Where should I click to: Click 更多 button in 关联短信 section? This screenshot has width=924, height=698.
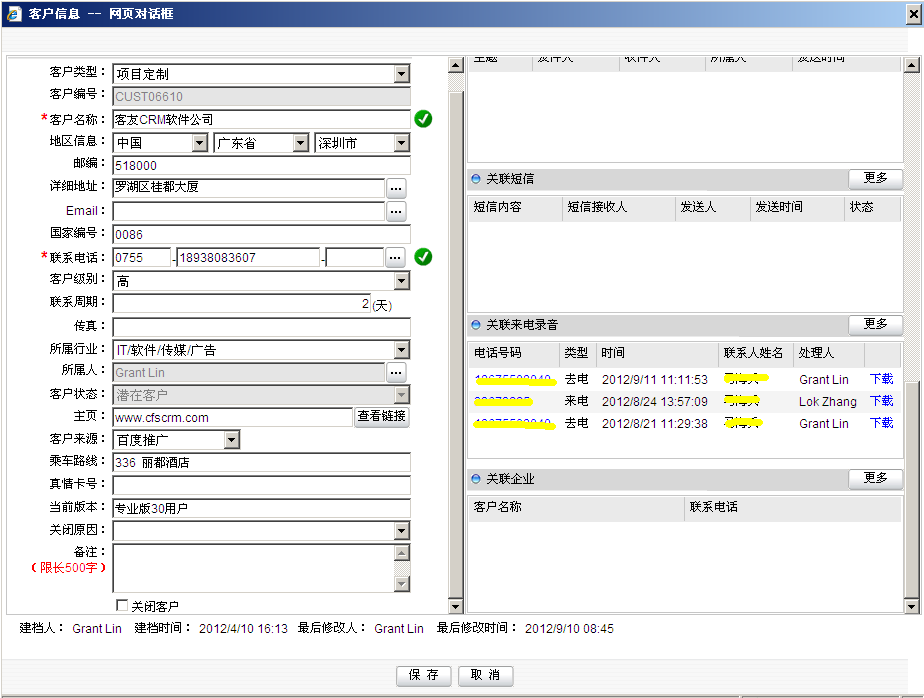[x=875, y=178]
